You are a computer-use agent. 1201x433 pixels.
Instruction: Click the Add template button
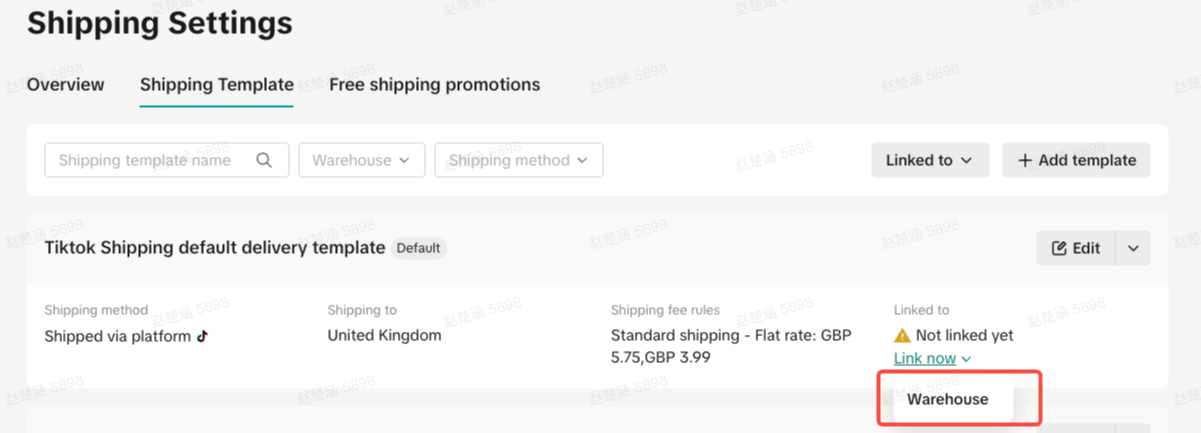coord(1076,160)
